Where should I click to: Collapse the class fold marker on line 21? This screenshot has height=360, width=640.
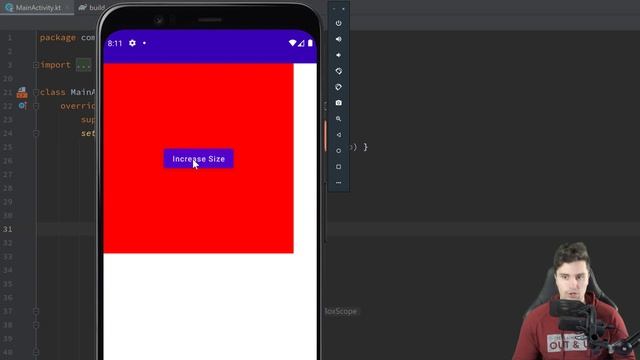36,92
